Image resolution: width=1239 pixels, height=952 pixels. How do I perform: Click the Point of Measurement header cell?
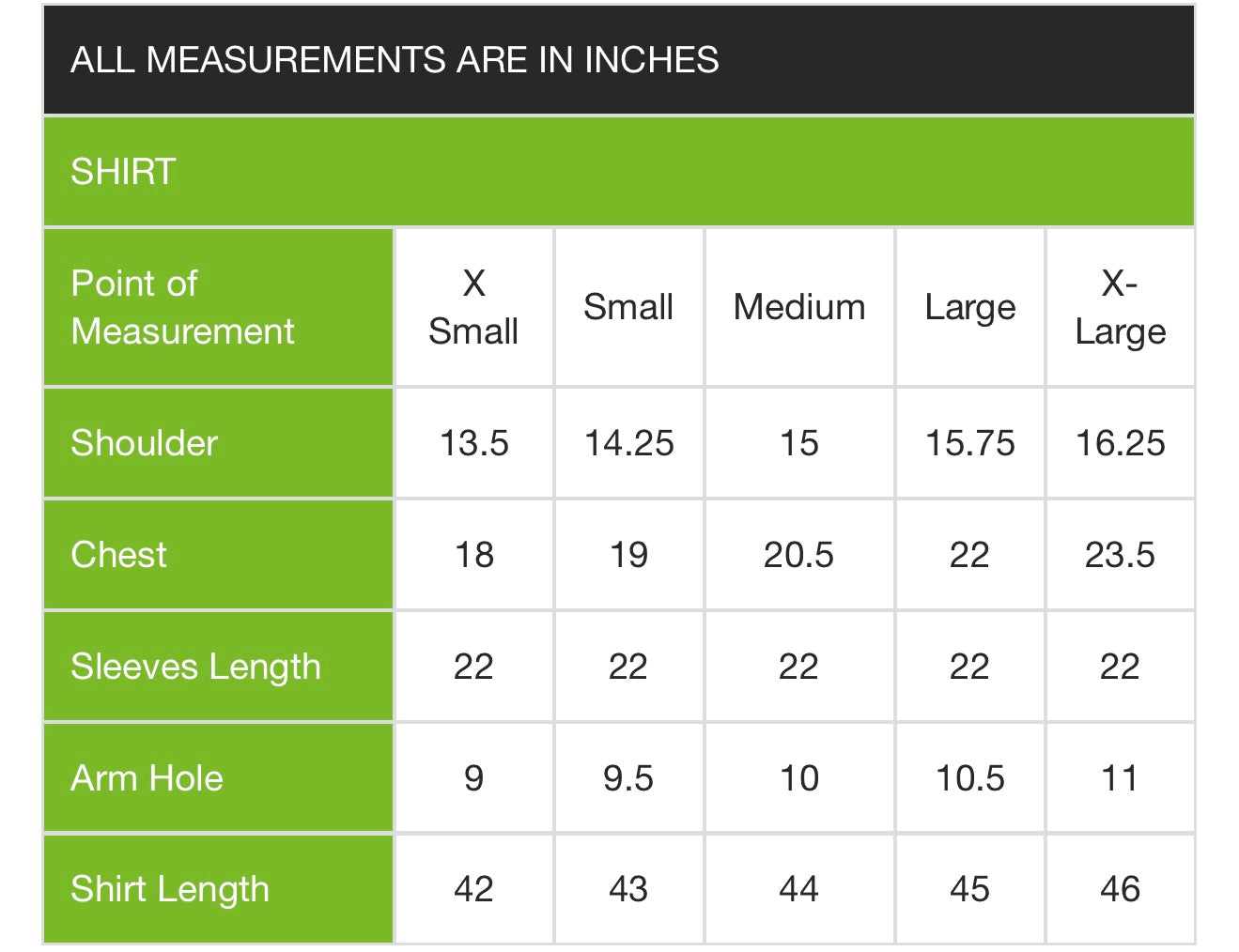tap(218, 307)
